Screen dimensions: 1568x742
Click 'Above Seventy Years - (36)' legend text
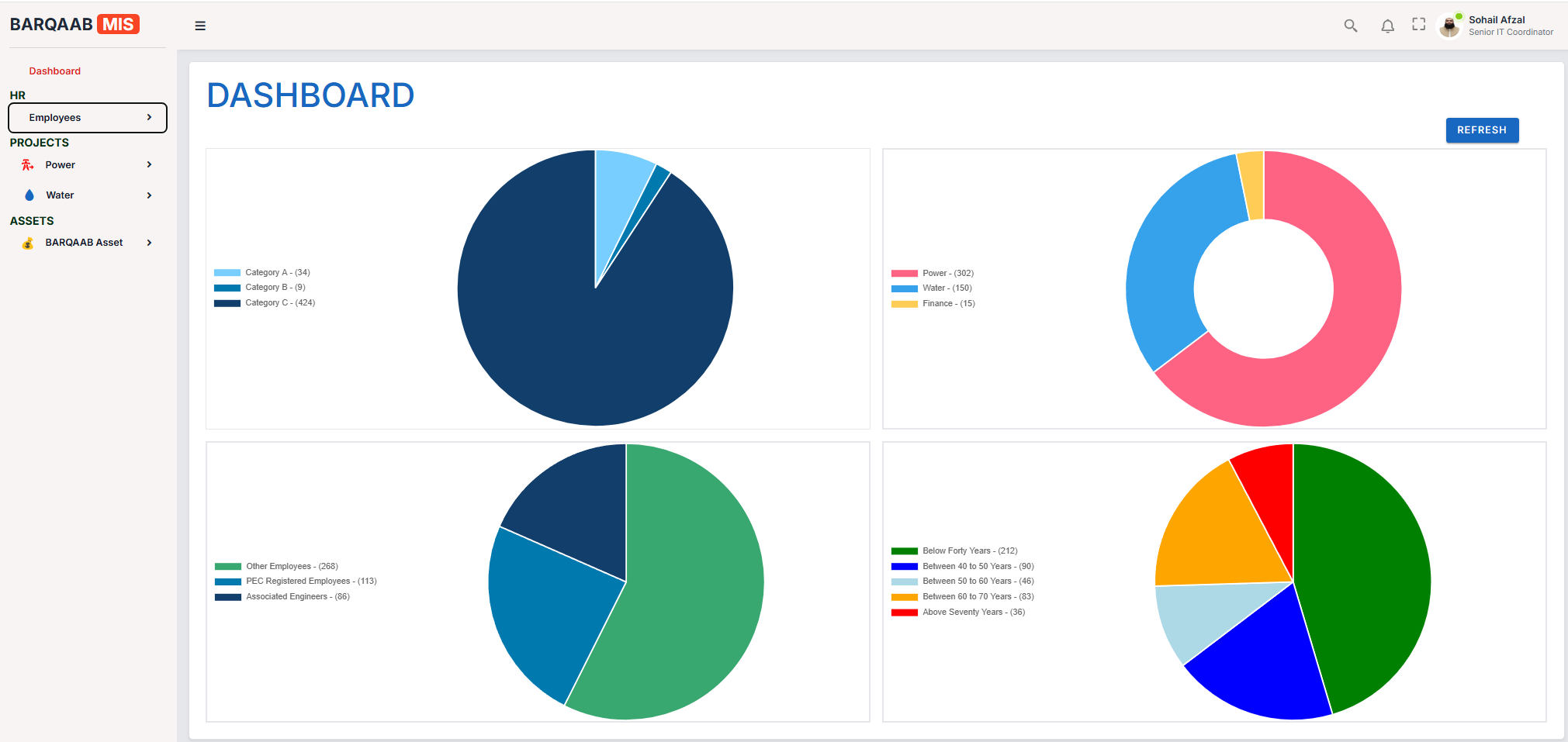pos(974,613)
